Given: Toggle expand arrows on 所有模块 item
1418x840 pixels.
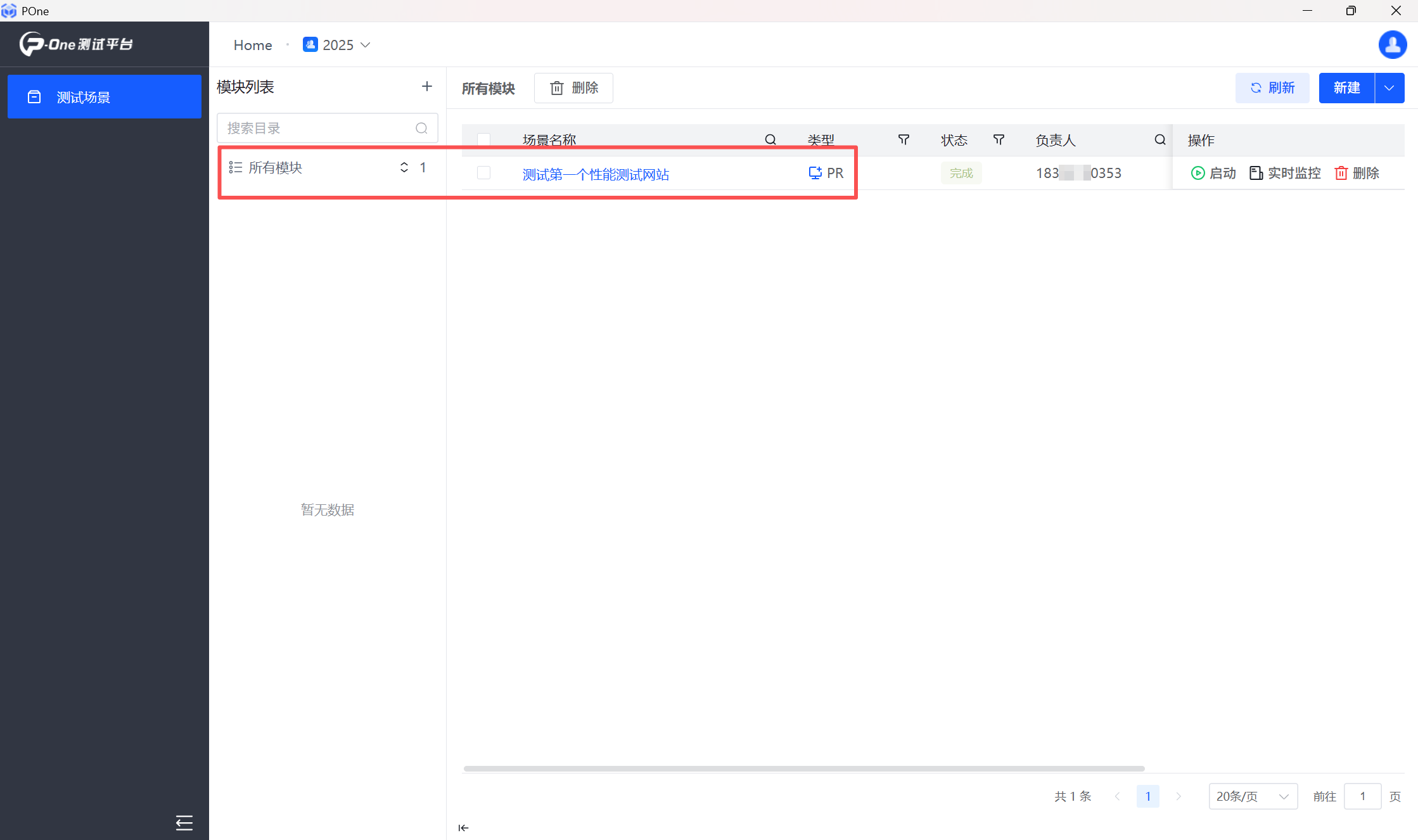Looking at the screenshot, I should pos(404,167).
